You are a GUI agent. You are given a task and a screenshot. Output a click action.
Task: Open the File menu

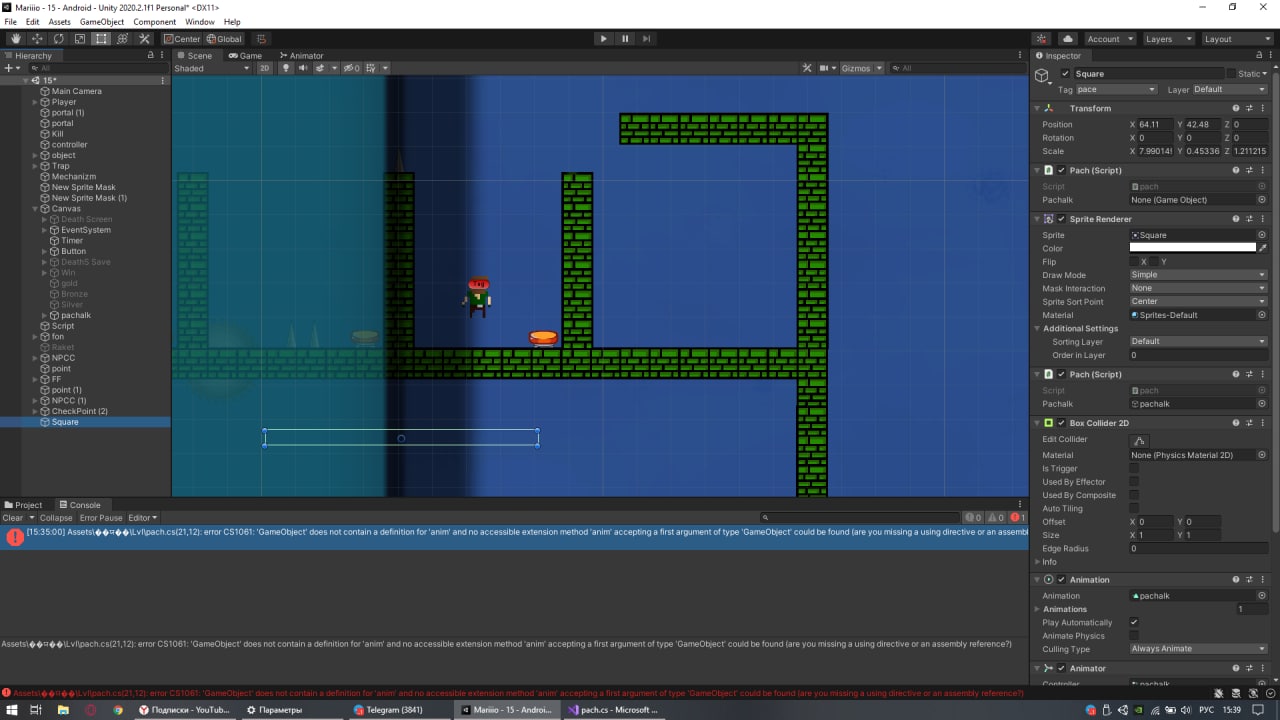coord(11,21)
